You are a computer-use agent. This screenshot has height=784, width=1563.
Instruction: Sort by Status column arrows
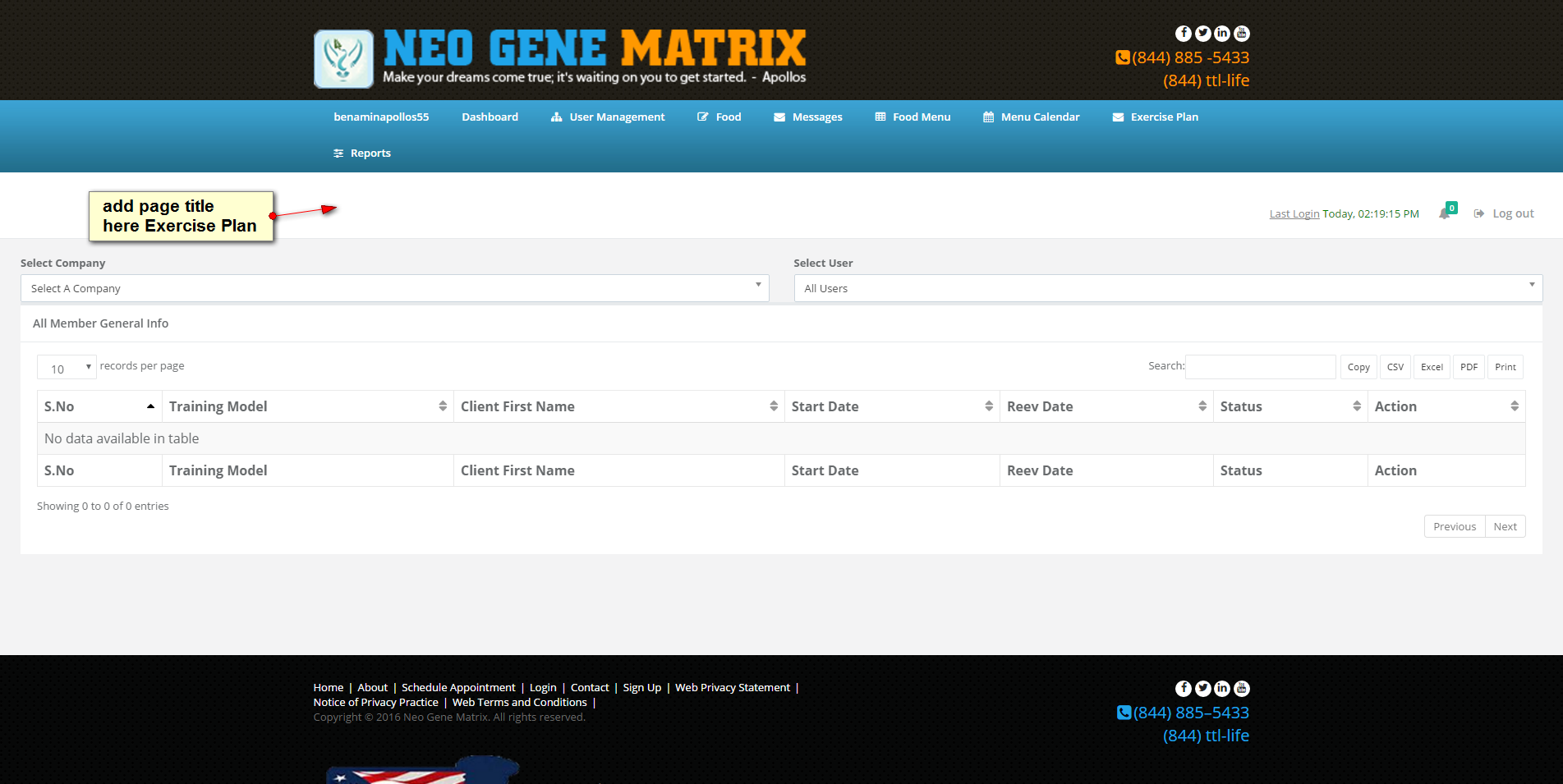1357,406
